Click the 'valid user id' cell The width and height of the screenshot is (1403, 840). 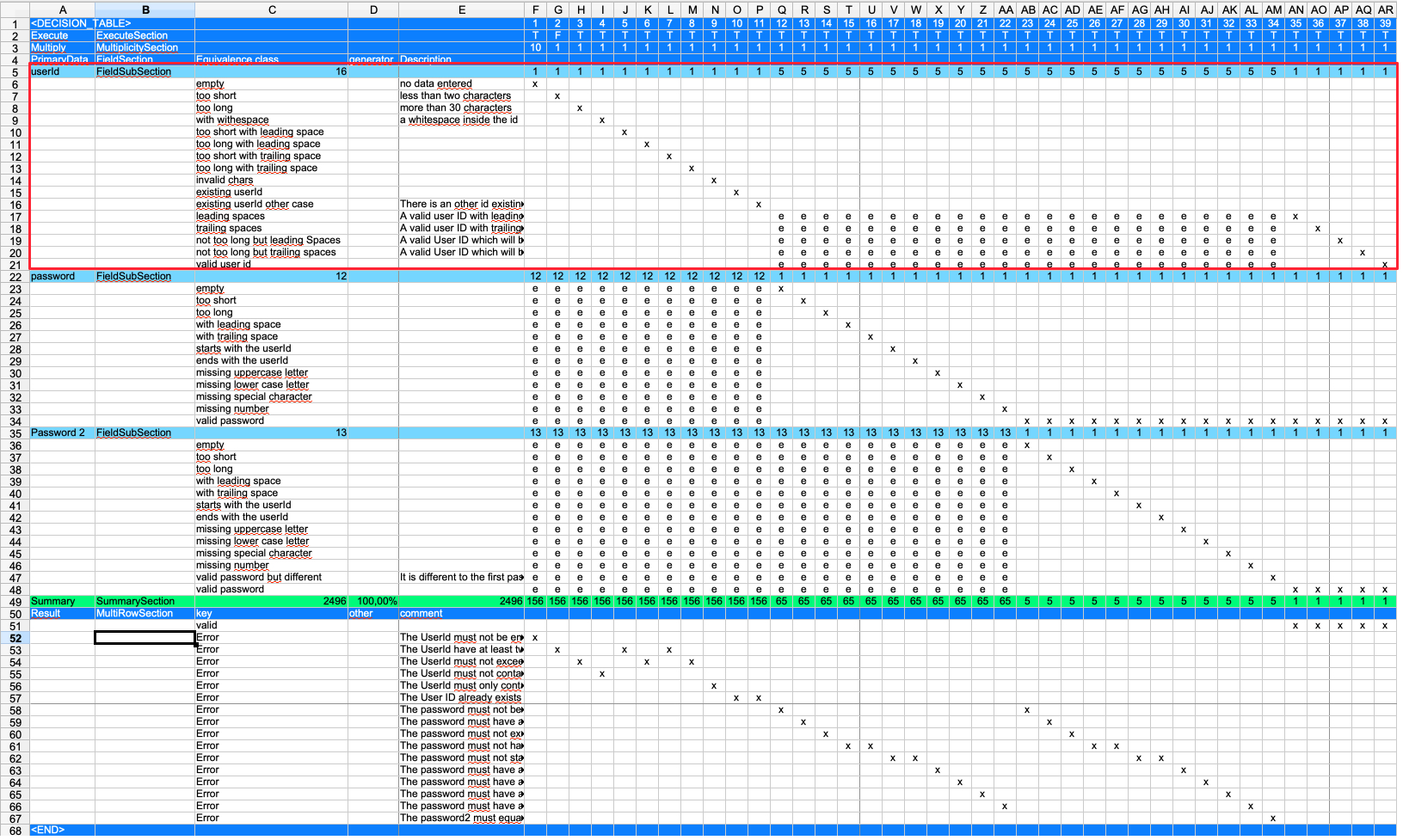pyautogui.click(x=271, y=264)
